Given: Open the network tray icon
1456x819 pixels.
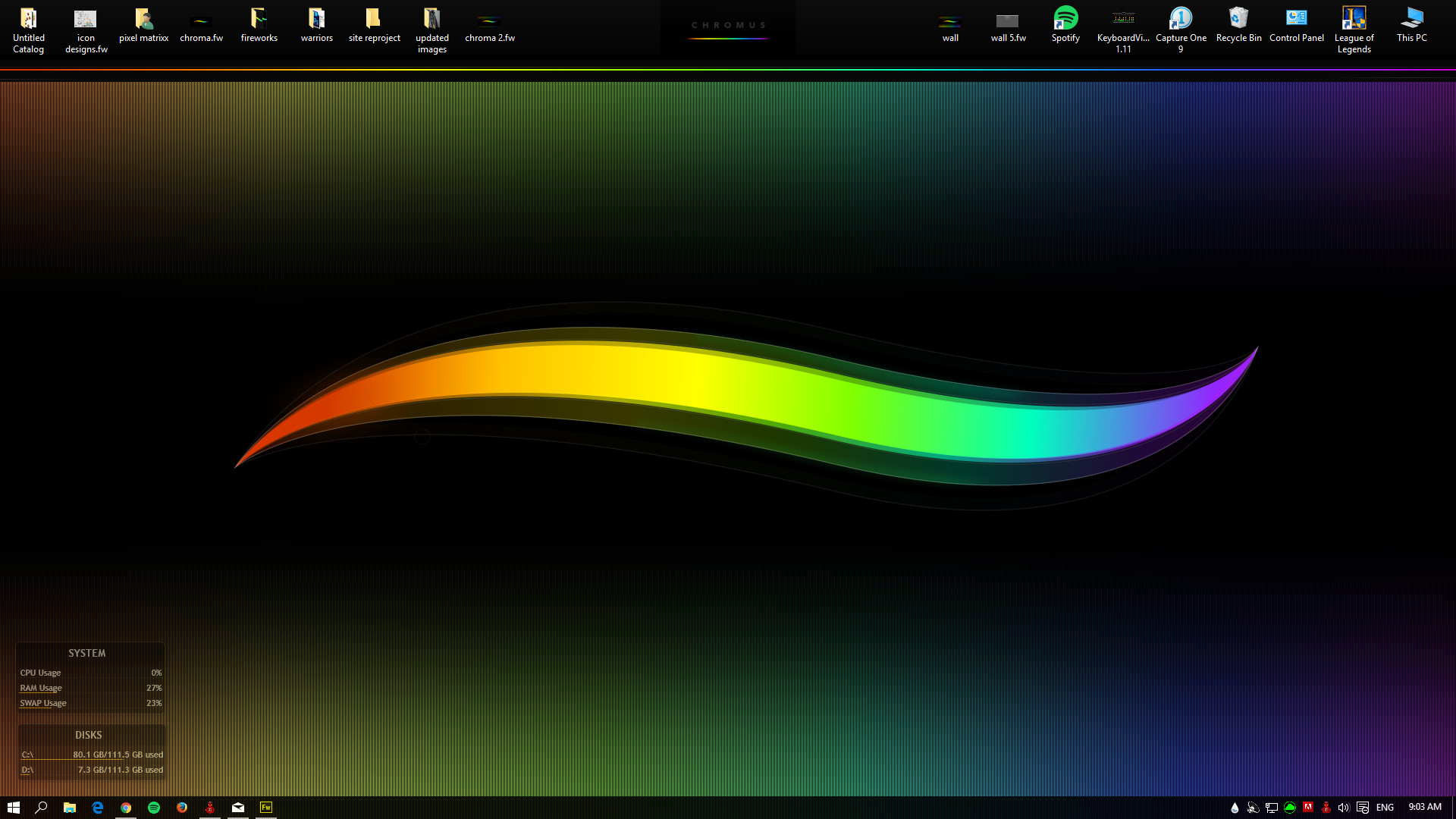Looking at the screenshot, I should (1272, 808).
